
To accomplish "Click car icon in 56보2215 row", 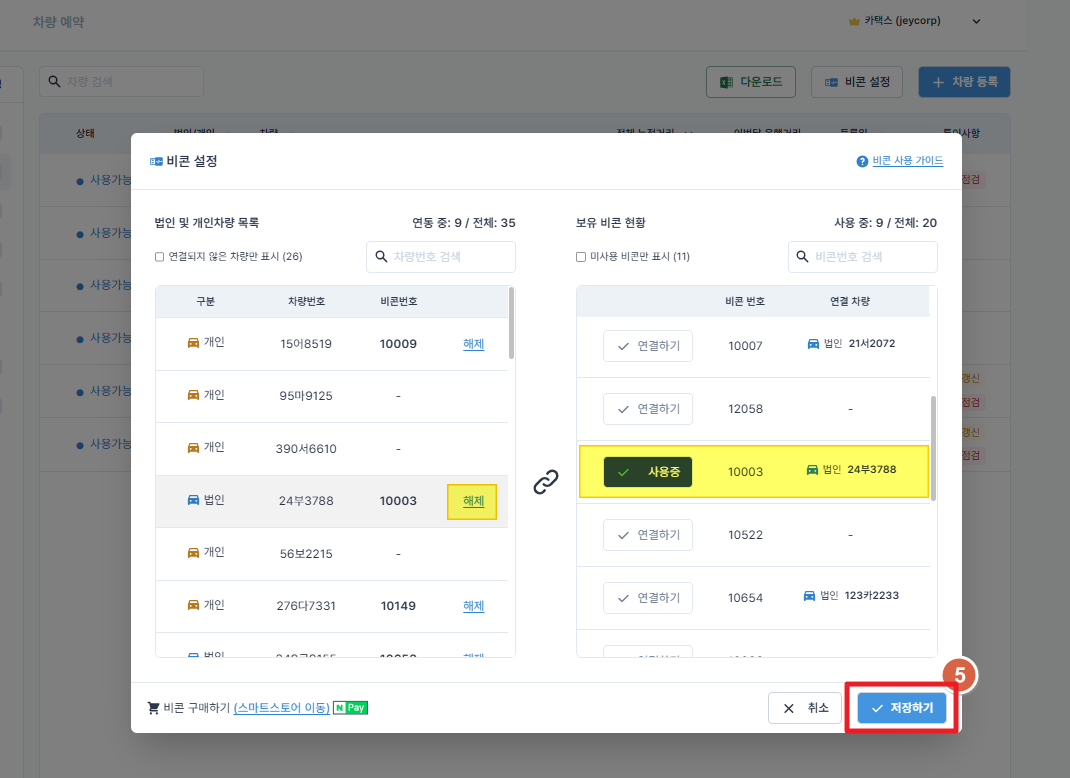I will 194,553.
